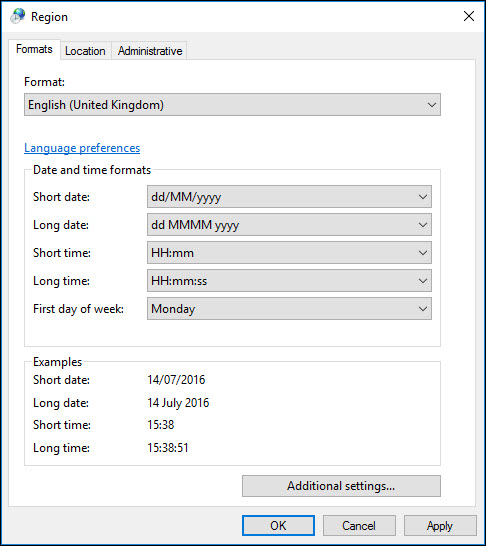Click the Region globe icon in title bar
The width and height of the screenshot is (486, 546).
pos(17,16)
